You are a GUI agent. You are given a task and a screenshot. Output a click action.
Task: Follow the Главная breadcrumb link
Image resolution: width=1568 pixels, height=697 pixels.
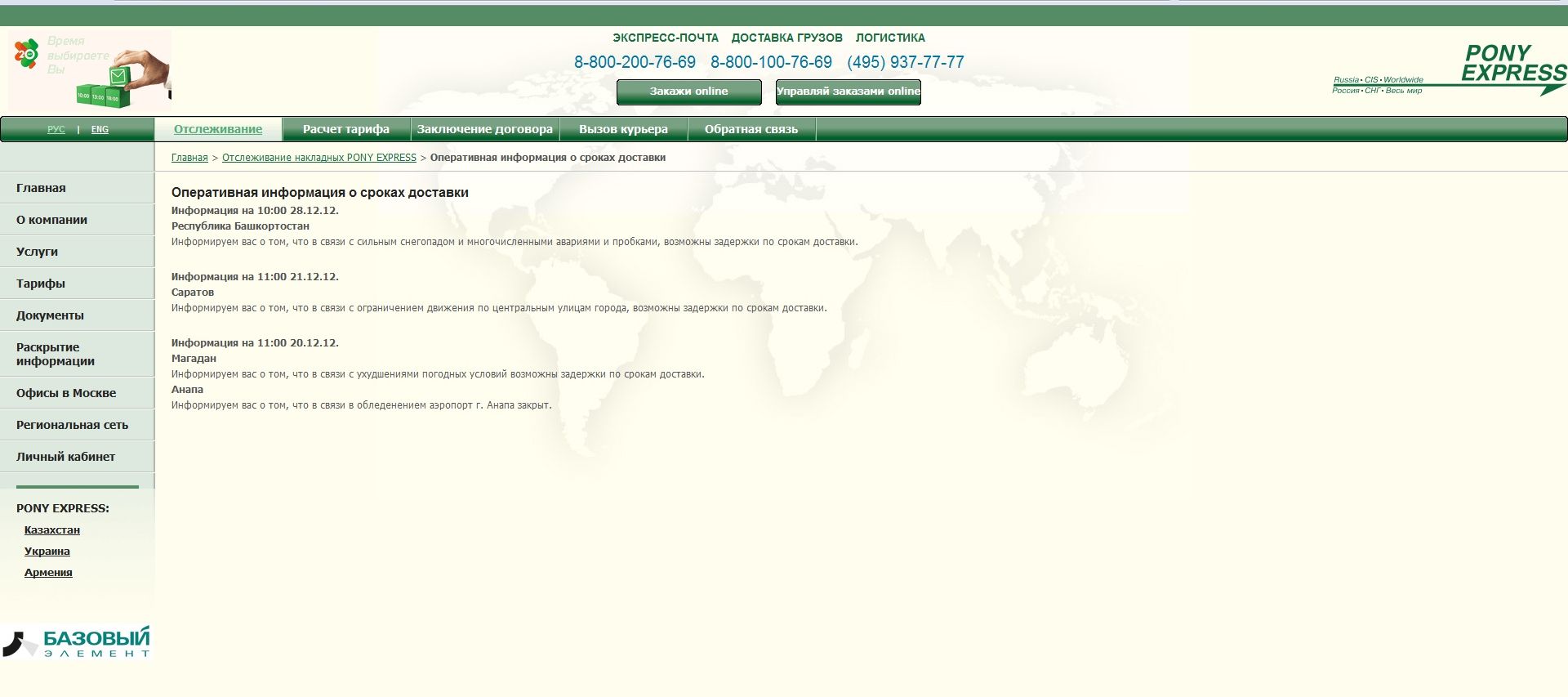[189, 158]
